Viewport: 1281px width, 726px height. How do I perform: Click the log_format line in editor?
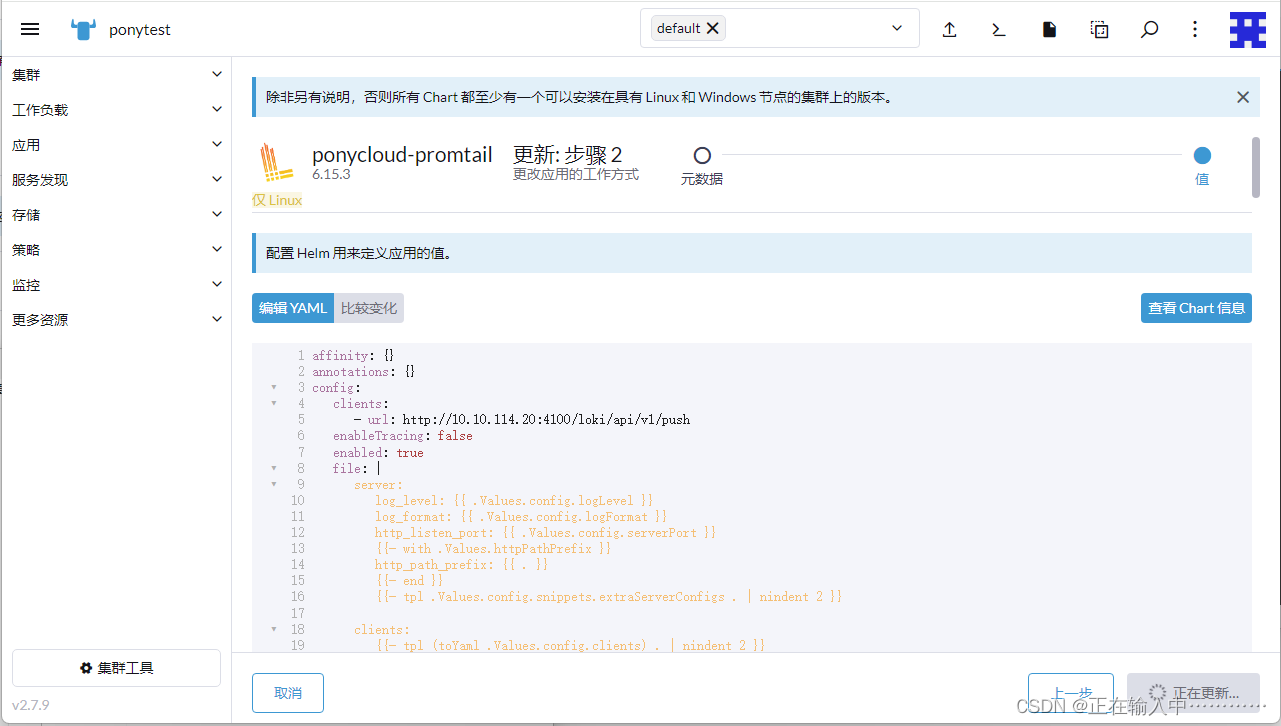tap(521, 516)
